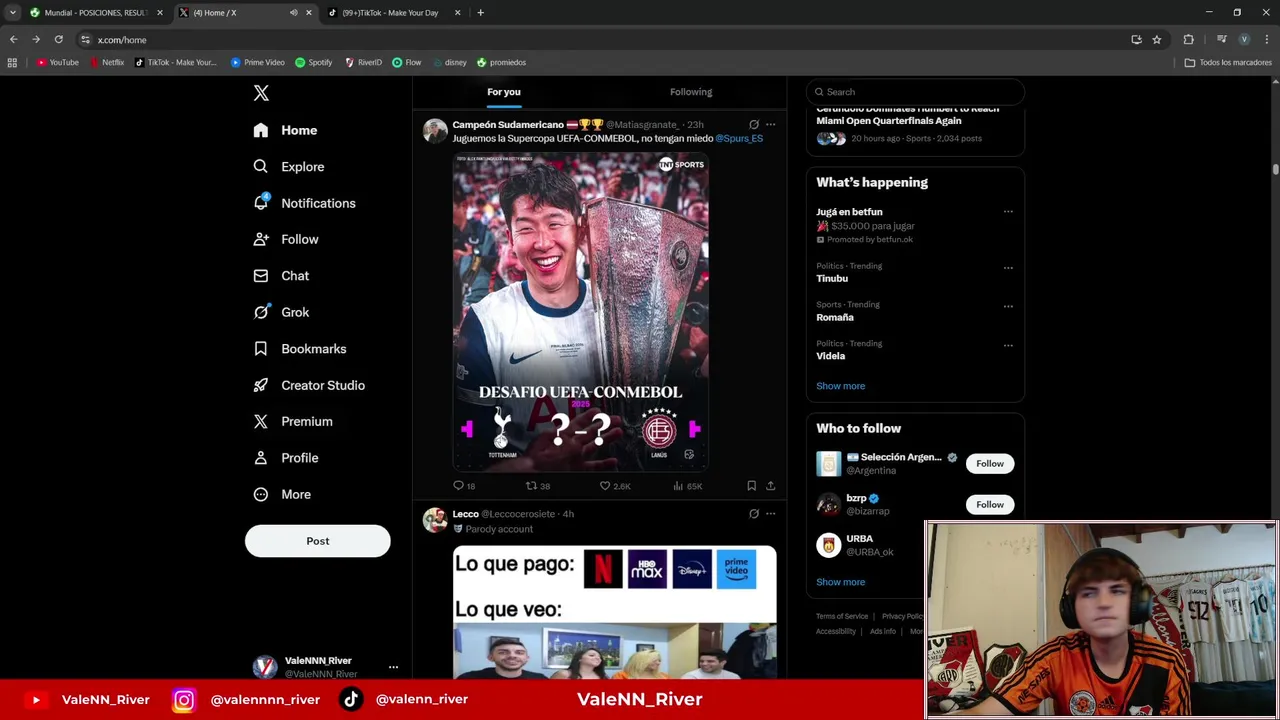This screenshot has height=720, width=1280.
Task: Click share icon on Campeón Sudamericano post
Action: [x=770, y=486]
